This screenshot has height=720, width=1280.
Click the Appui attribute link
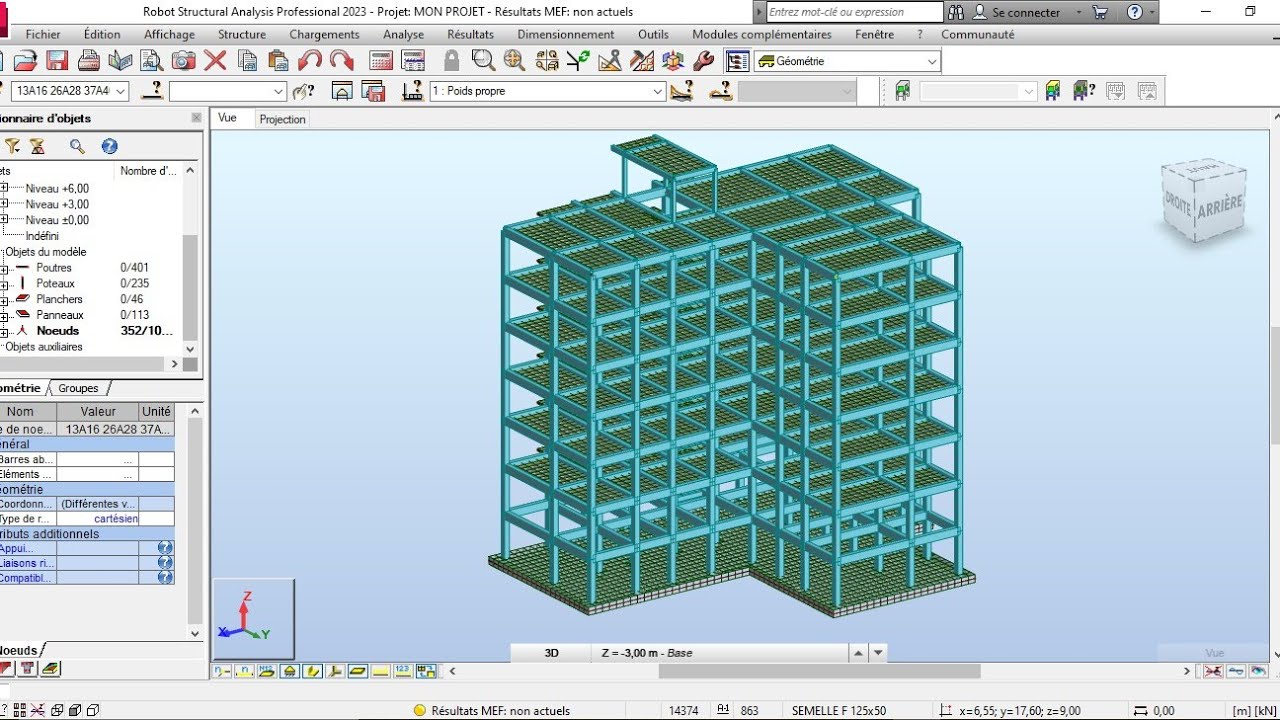tap(16, 548)
